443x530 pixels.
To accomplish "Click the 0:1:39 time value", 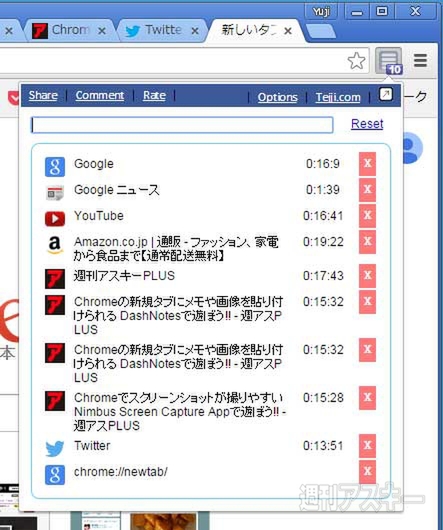I will (x=323, y=190).
